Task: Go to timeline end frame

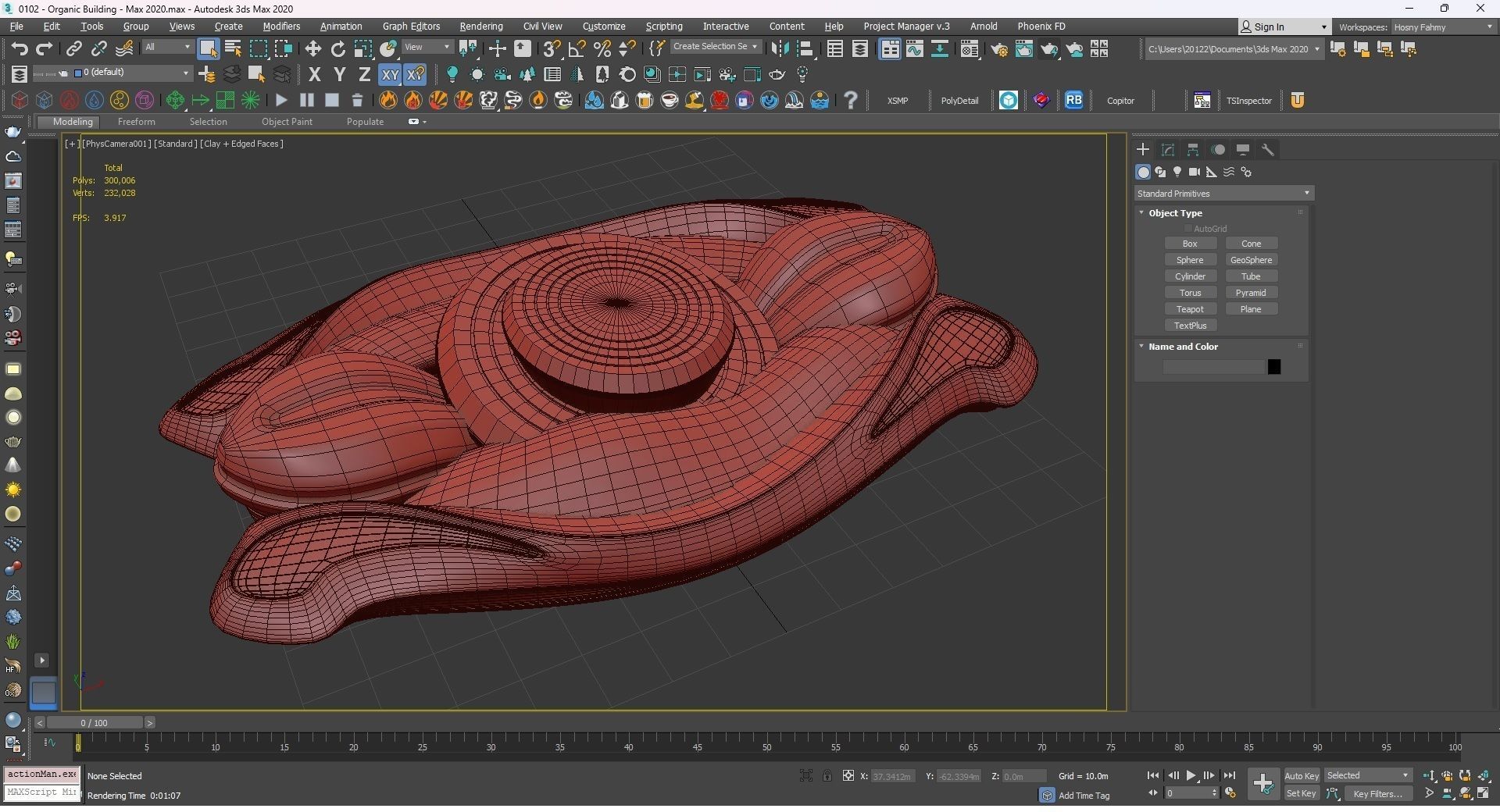Action: (1229, 775)
